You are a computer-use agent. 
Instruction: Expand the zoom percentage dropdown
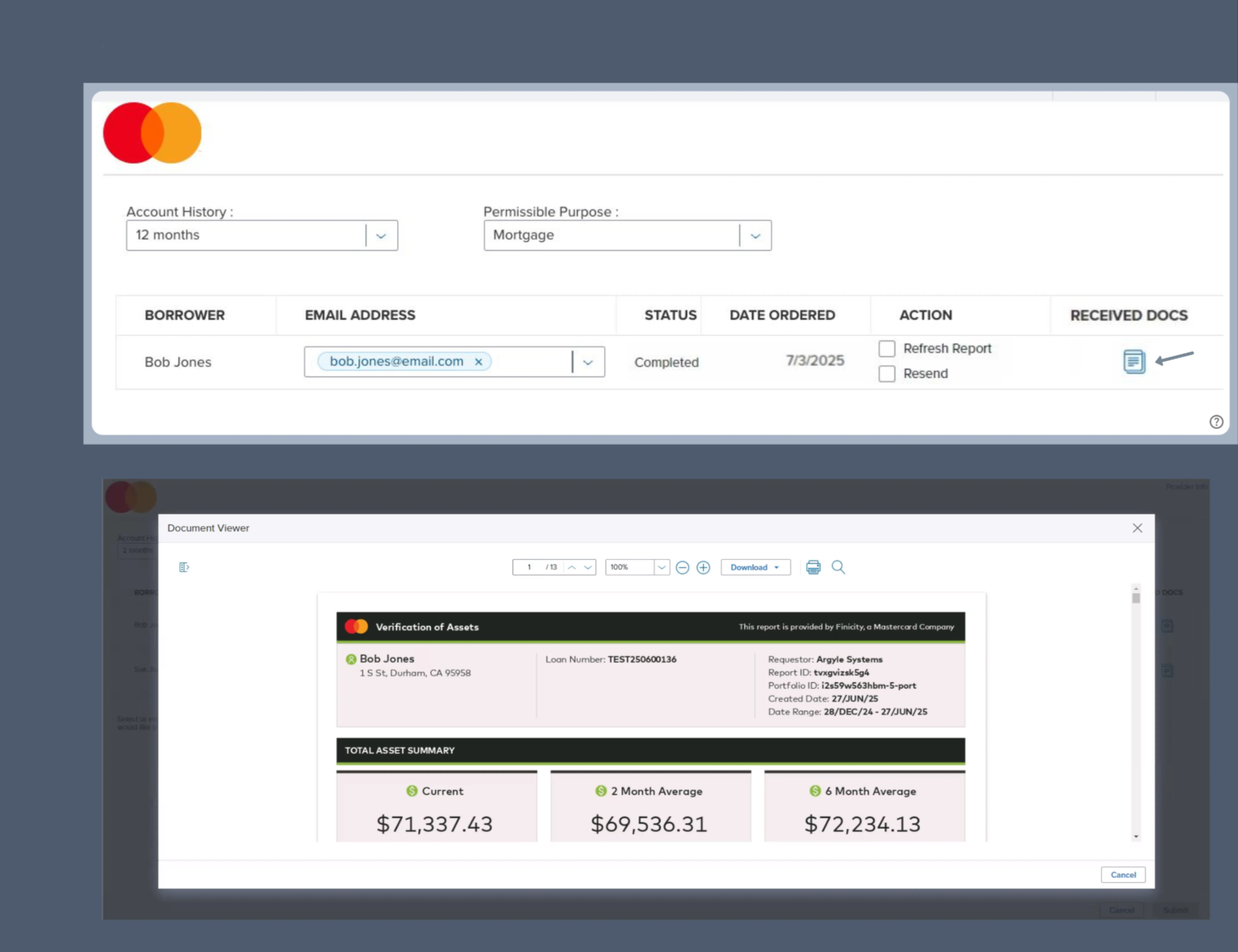661,567
